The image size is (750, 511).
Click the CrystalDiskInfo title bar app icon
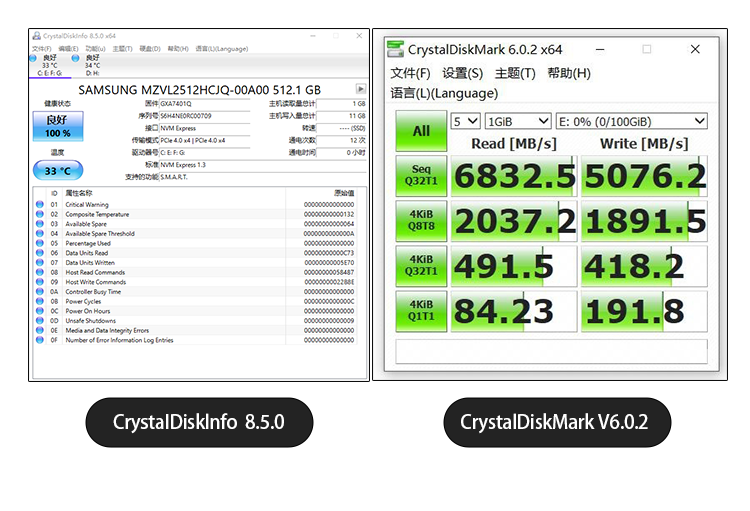coord(36,36)
